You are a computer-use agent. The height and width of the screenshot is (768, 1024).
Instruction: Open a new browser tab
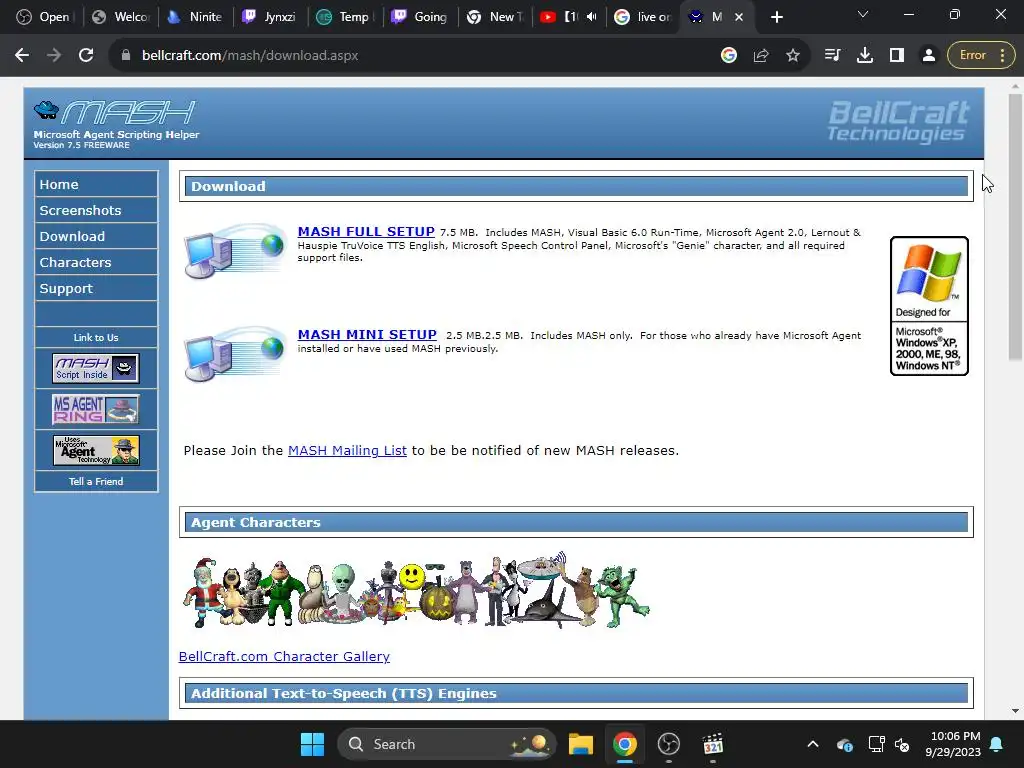pos(776,17)
